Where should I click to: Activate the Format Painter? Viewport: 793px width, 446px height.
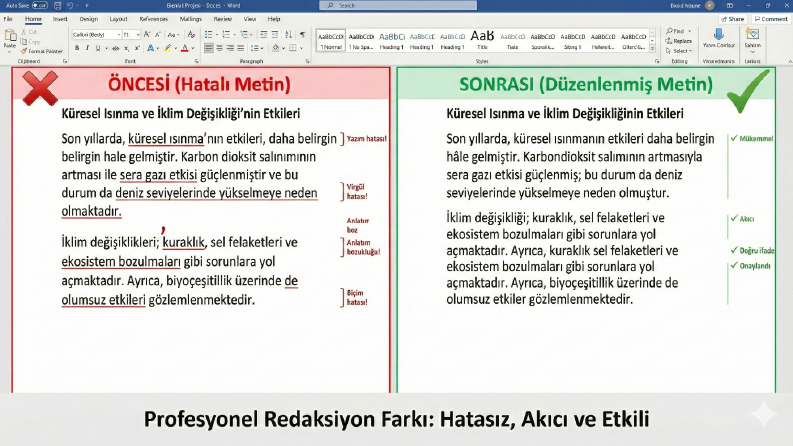[x=41, y=51]
